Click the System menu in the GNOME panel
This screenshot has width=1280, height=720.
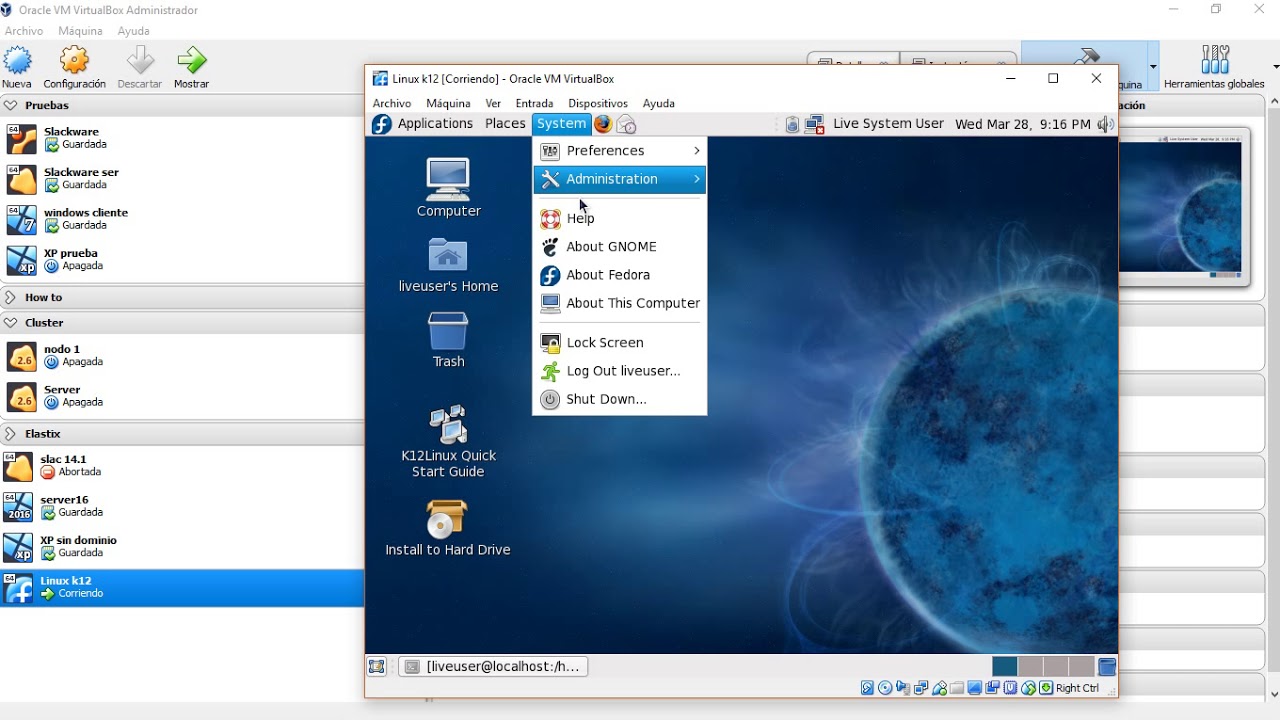point(561,124)
